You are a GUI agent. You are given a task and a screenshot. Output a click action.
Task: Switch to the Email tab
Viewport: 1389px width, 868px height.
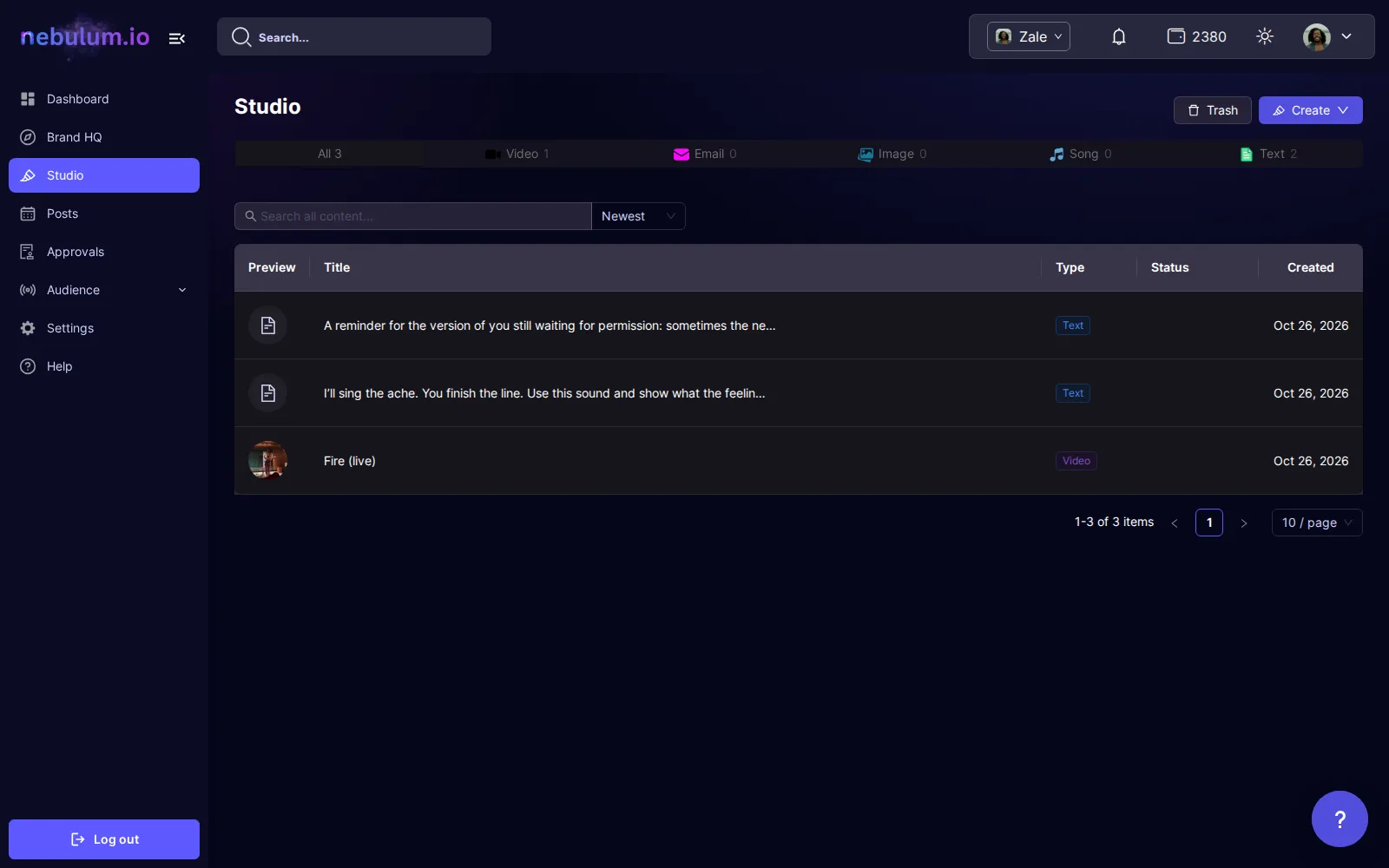tap(705, 154)
